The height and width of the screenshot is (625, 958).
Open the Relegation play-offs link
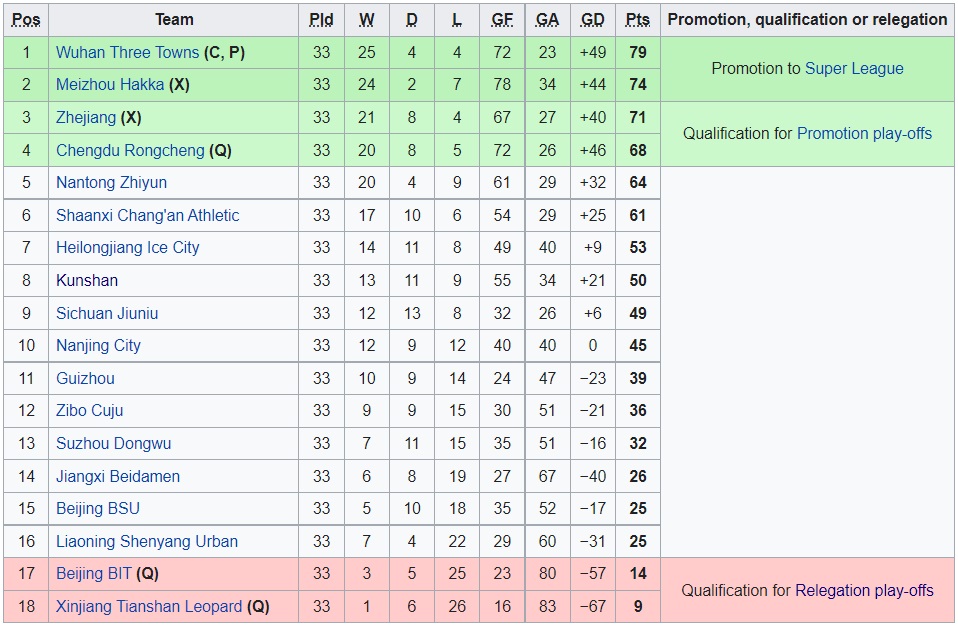point(864,590)
